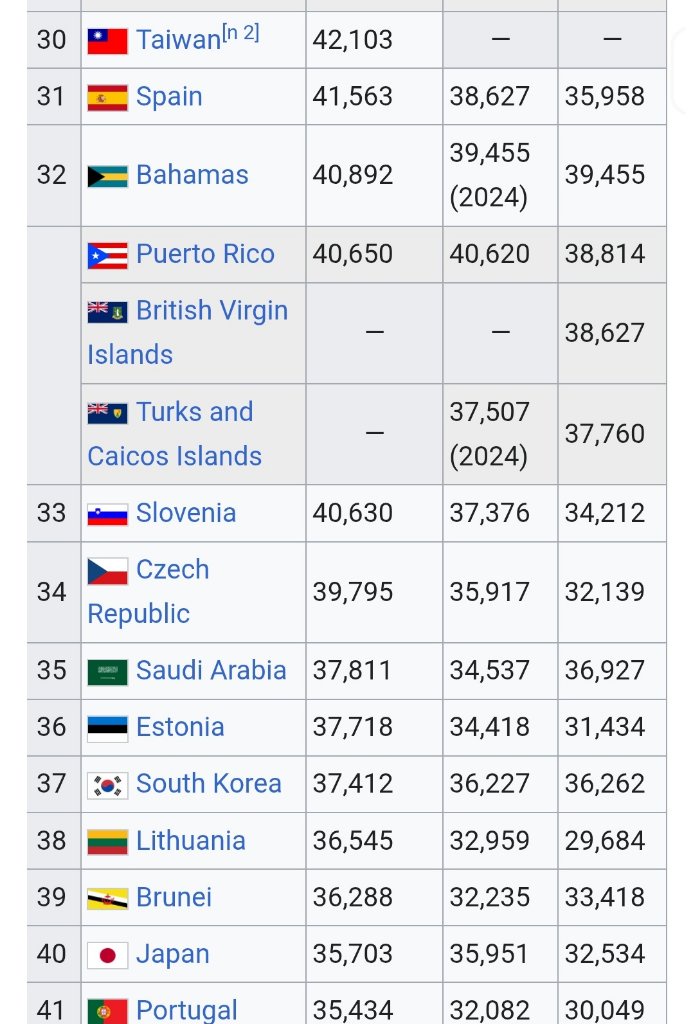The image size is (694, 1024).
Task: Open the British Virgin Islands link
Action: coord(188,332)
